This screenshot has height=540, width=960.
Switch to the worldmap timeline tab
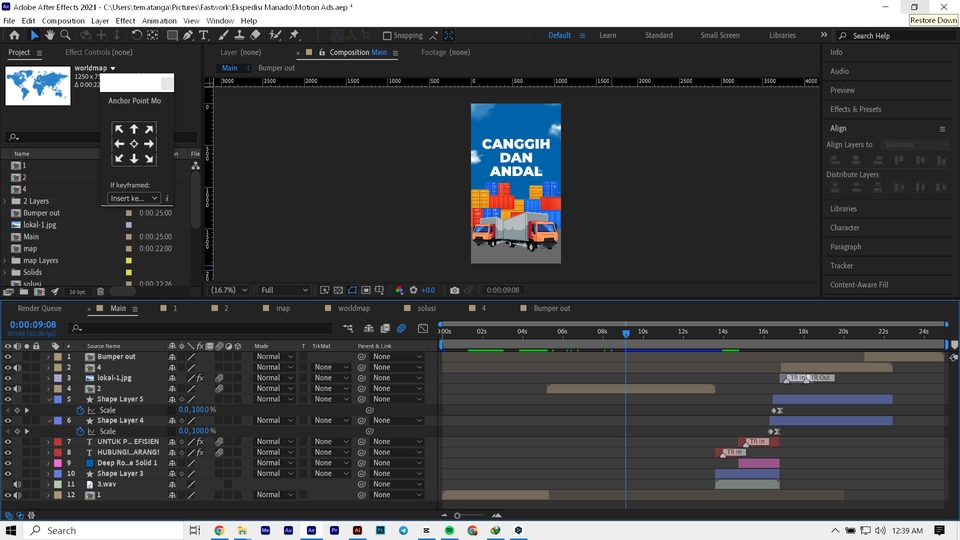[x=354, y=309]
